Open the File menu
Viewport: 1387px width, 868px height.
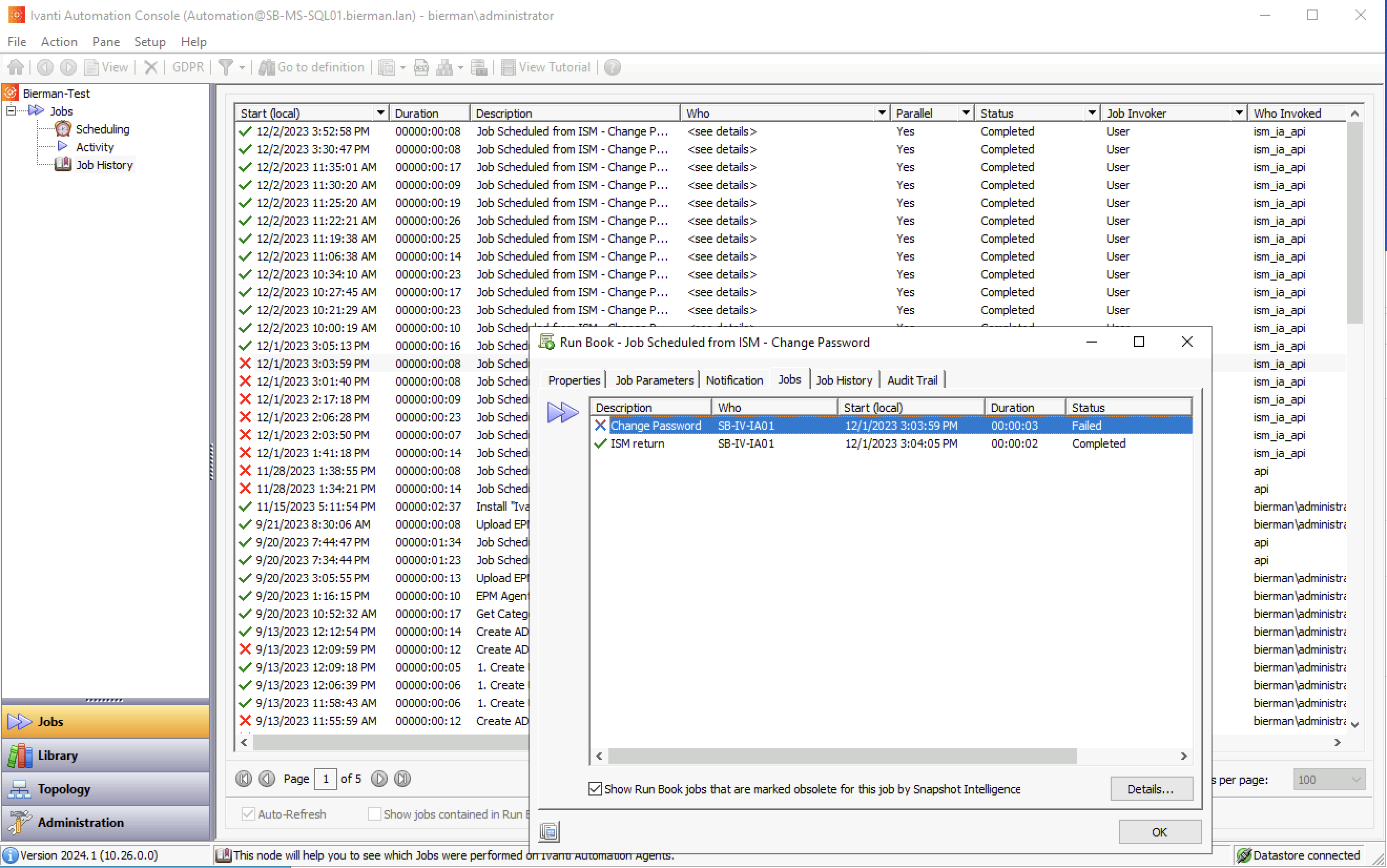click(17, 42)
